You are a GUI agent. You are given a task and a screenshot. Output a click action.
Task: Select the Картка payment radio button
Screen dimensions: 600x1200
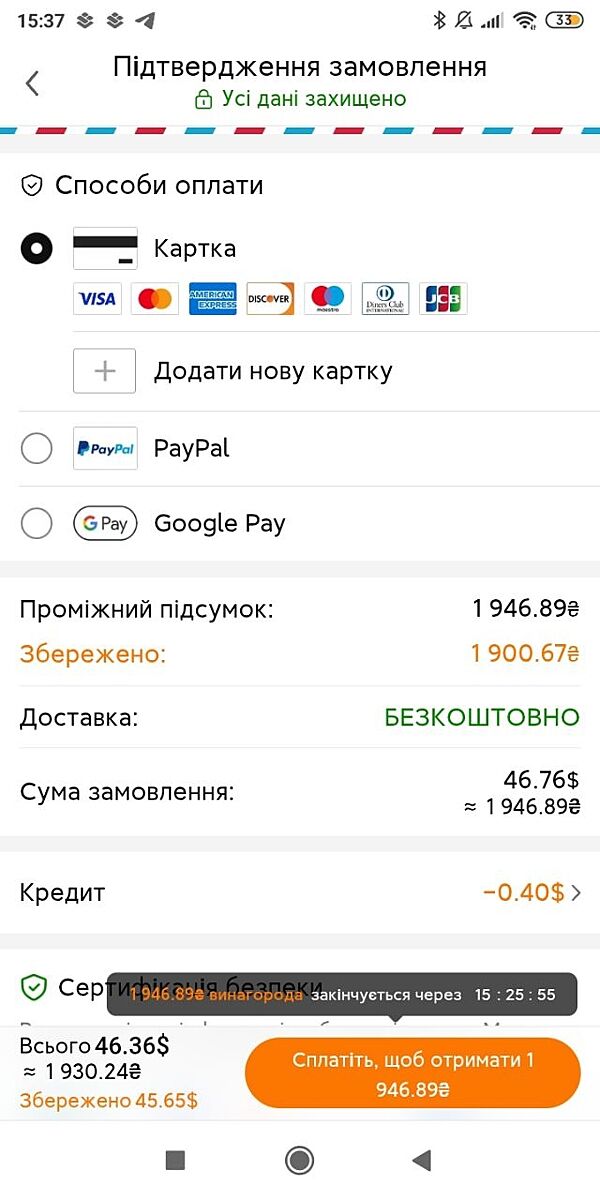pos(37,248)
